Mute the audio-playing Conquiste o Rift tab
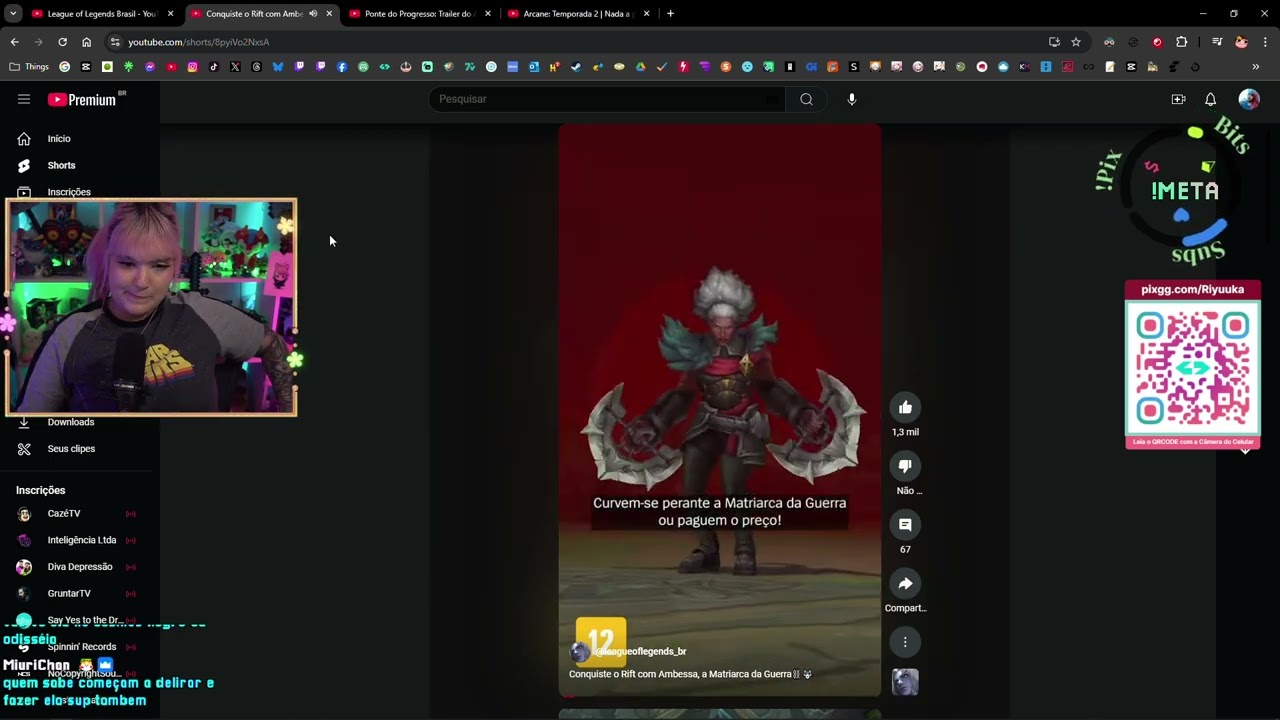 pyautogui.click(x=313, y=14)
